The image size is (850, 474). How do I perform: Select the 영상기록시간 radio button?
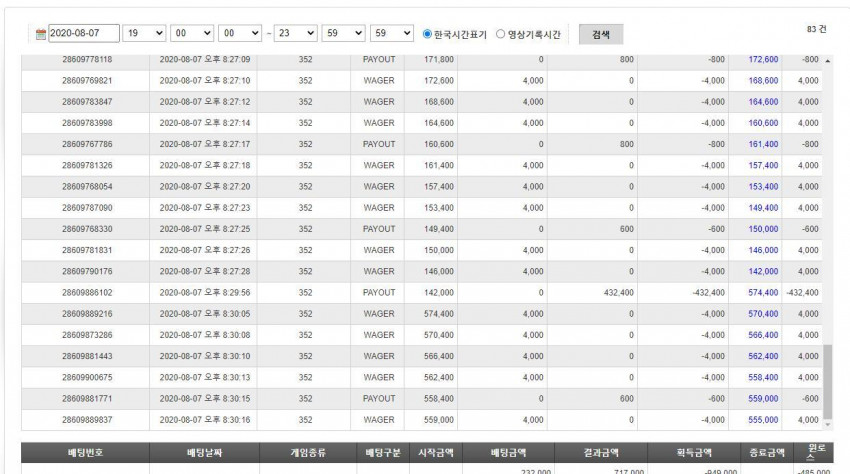tap(500, 34)
